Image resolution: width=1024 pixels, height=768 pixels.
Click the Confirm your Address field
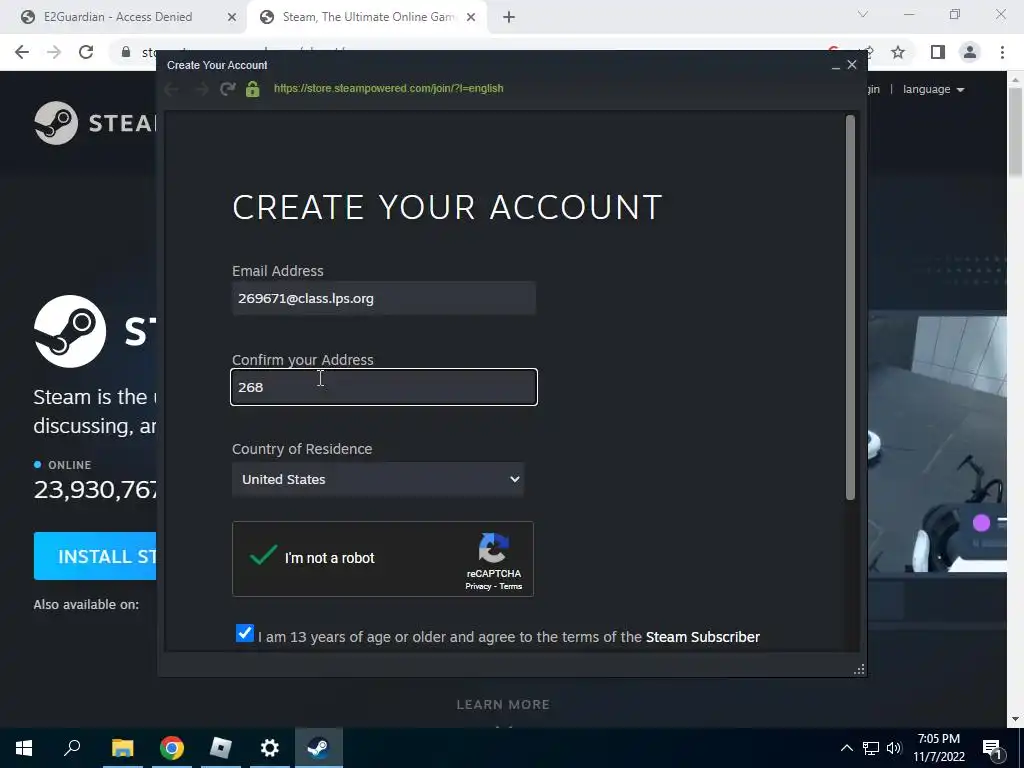384,387
